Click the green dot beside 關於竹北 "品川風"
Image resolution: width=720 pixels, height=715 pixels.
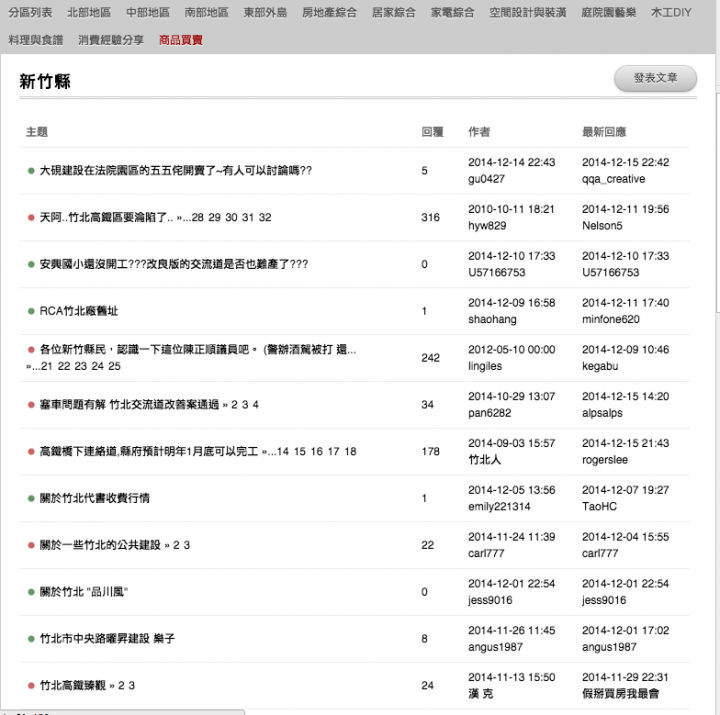31,592
